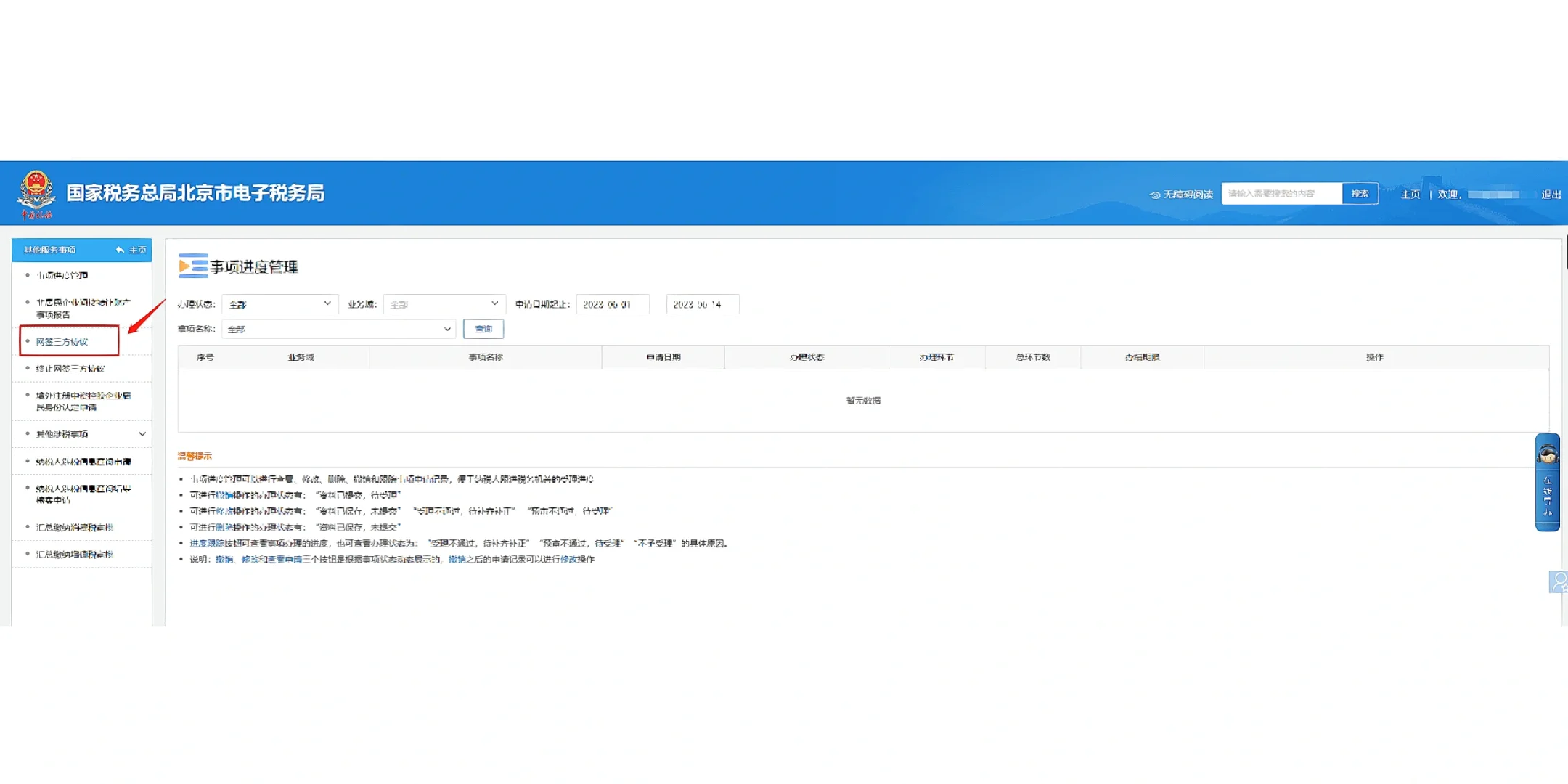Click the 搜索 button in the header

pyautogui.click(x=1360, y=194)
